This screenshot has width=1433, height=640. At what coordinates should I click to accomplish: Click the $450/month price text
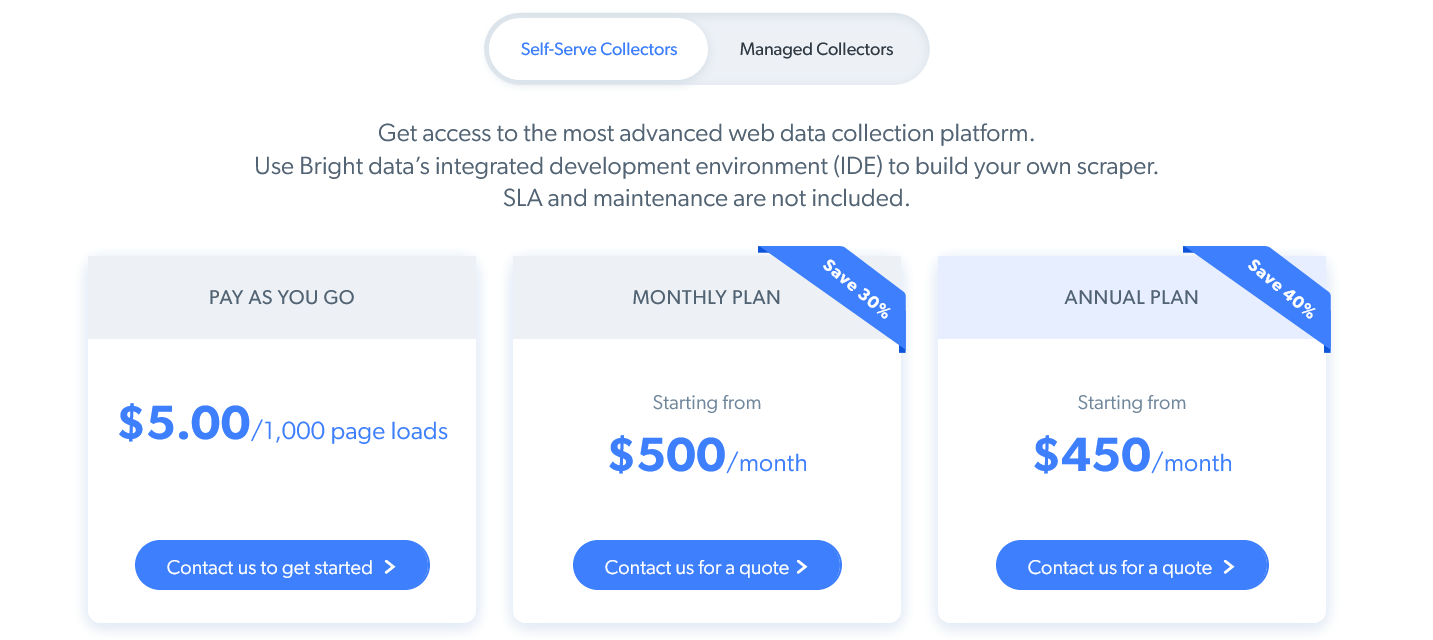coord(1132,456)
